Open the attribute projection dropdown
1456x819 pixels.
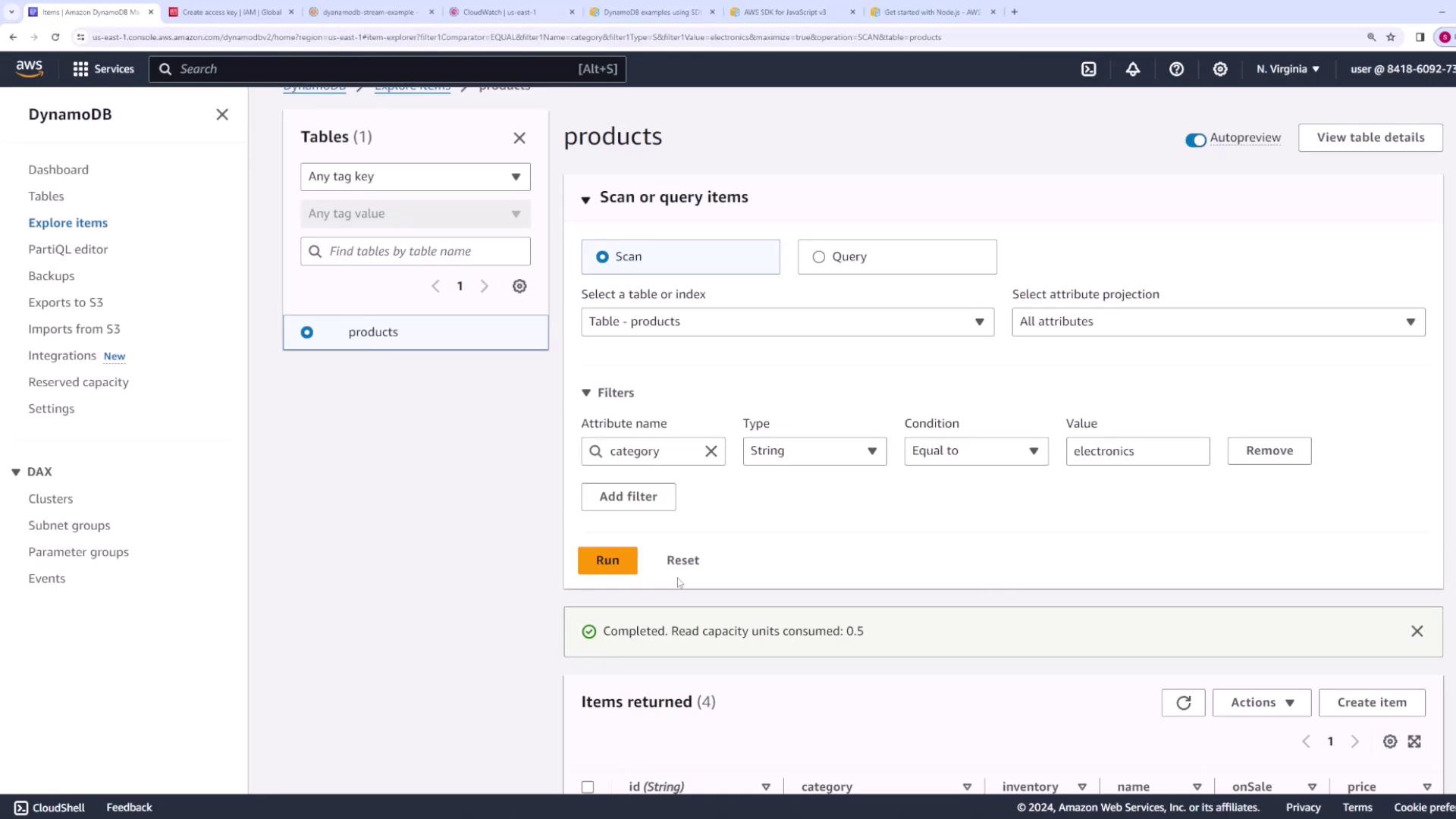click(1218, 322)
